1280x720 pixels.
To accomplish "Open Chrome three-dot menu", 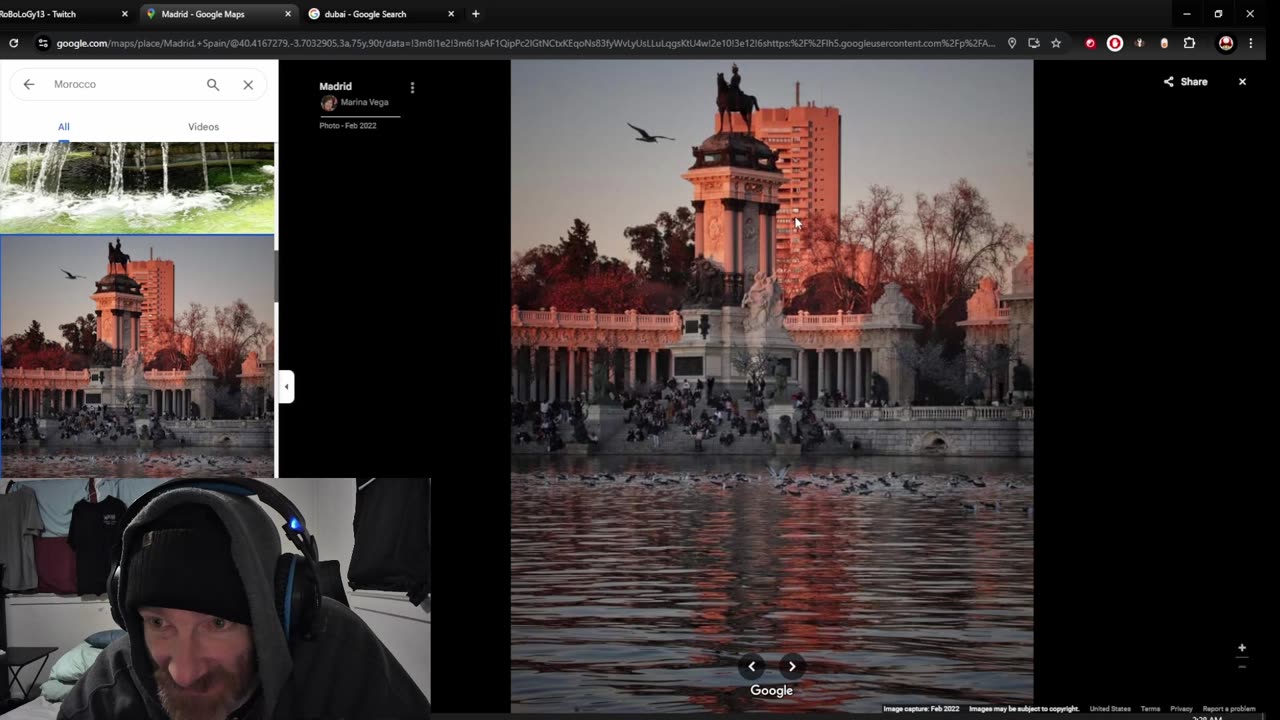I will tap(1250, 43).
